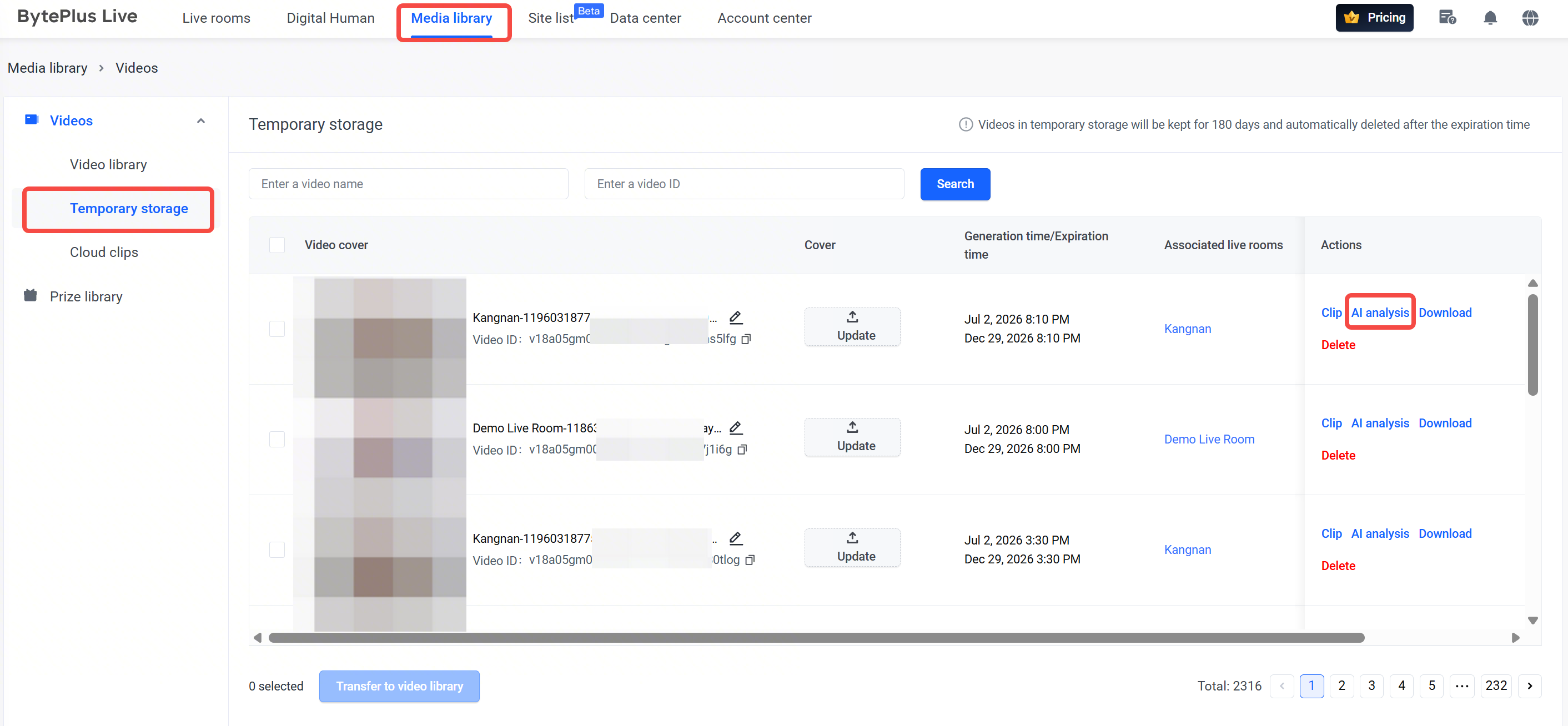Open the notifications bell icon
Screen dimensions: 1568x726
click(1490, 18)
